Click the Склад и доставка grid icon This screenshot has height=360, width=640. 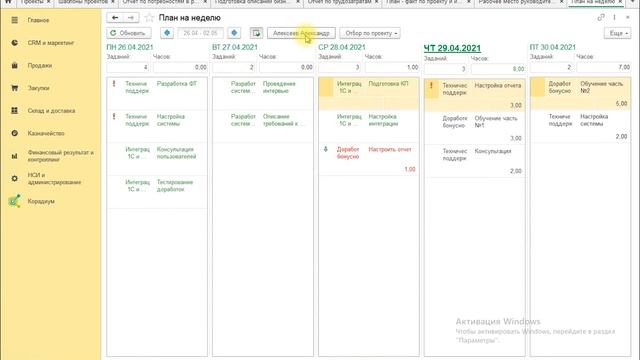(15, 111)
